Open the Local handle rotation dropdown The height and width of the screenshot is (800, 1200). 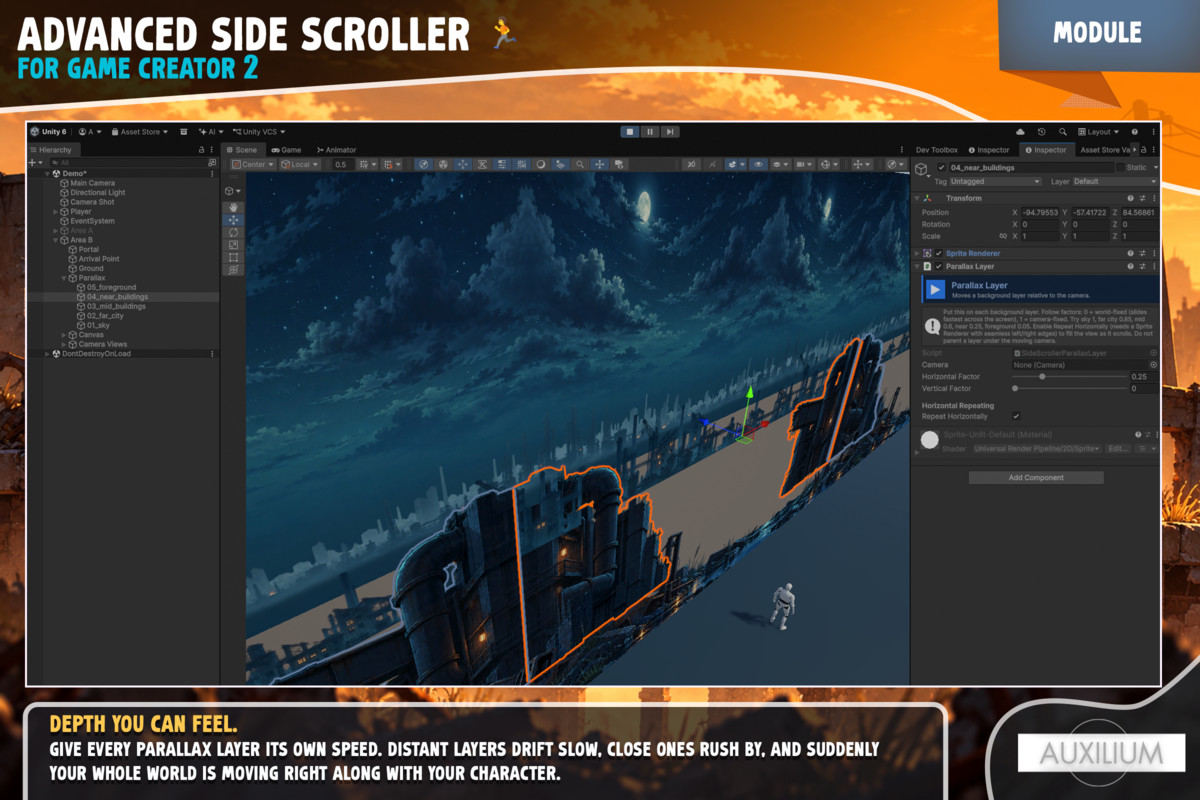click(300, 164)
